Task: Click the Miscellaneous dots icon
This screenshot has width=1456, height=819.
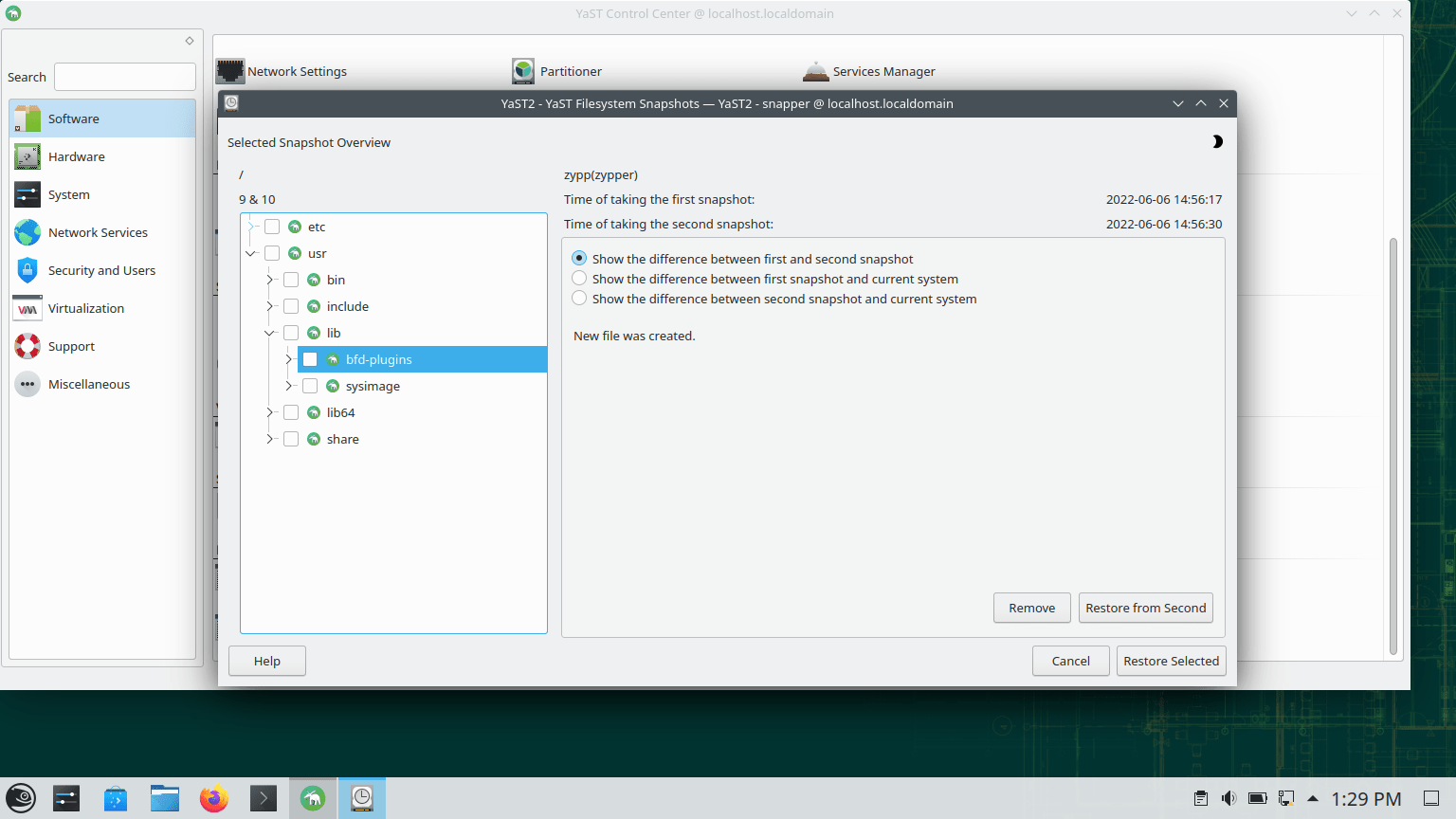Action: click(x=27, y=384)
